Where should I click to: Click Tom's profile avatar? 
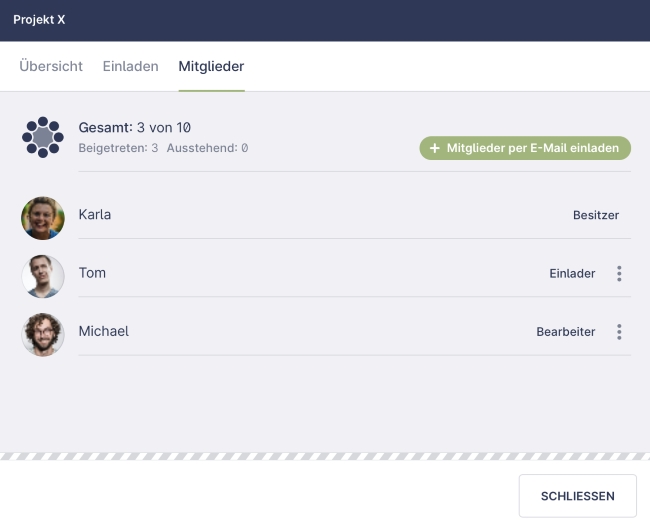pyautogui.click(x=43, y=275)
